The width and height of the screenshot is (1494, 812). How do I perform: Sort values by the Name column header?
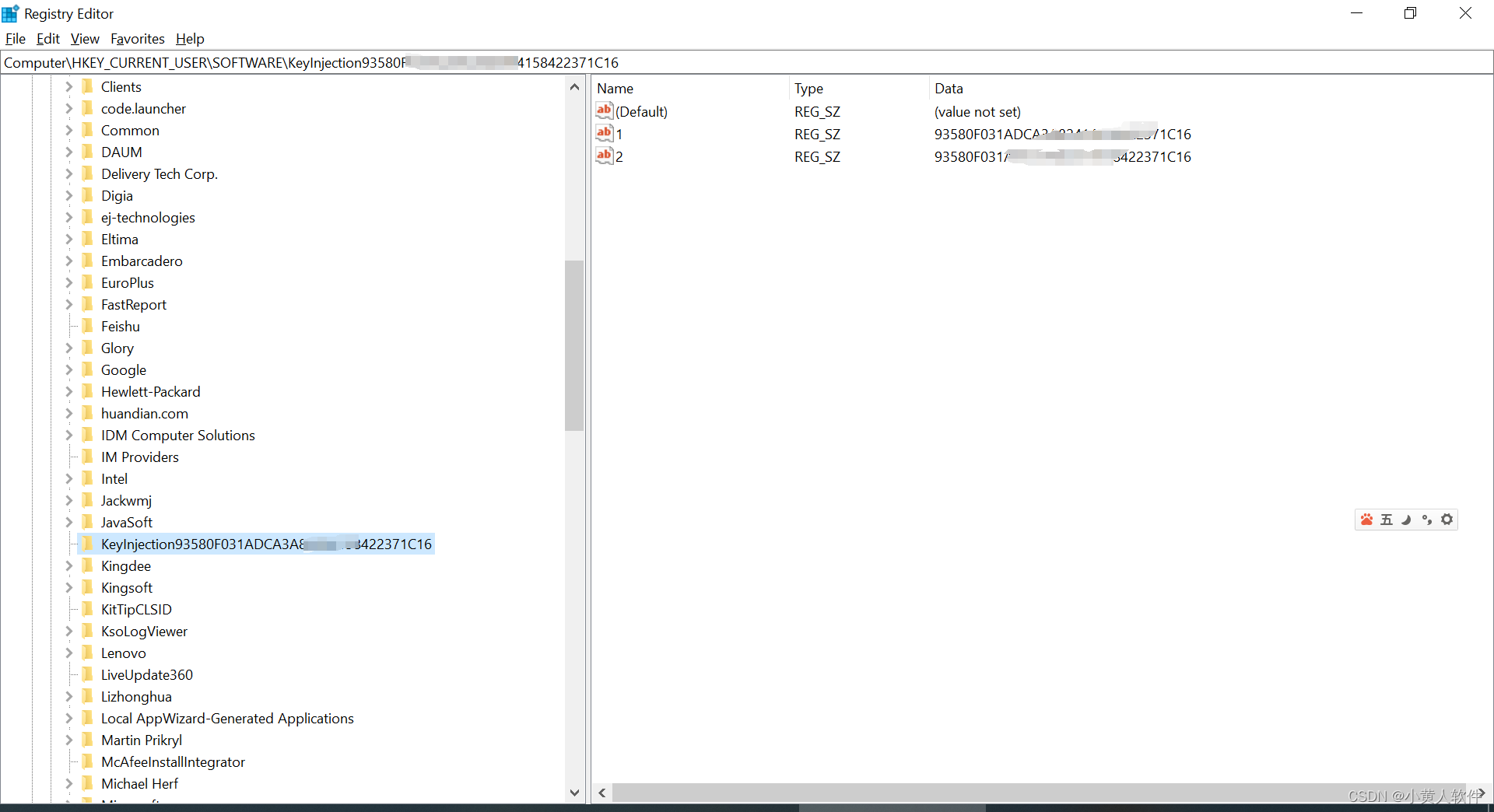[x=690, y=89]
